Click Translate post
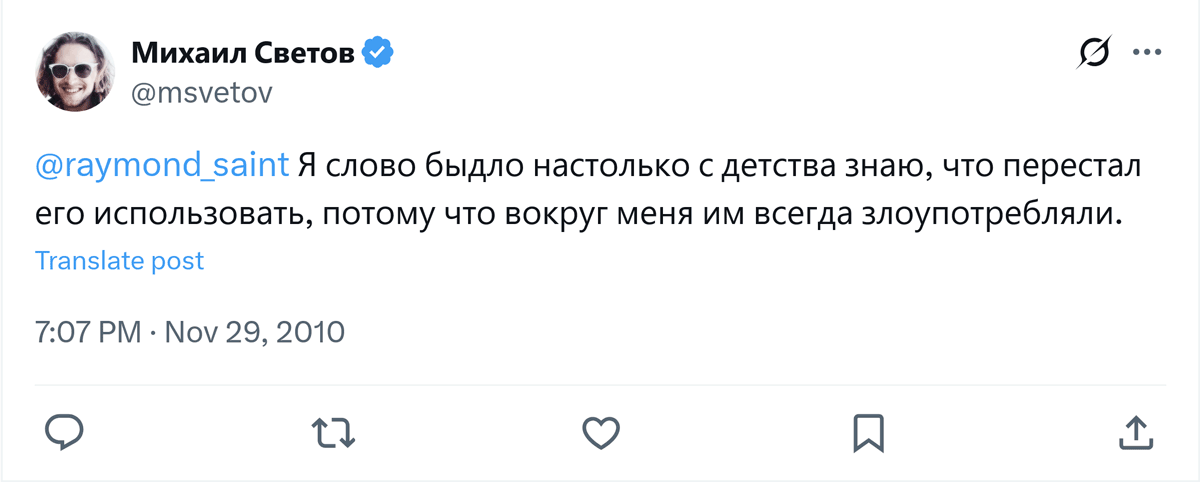The width and height of the screenshot is (1200, 482). point(119,261)
